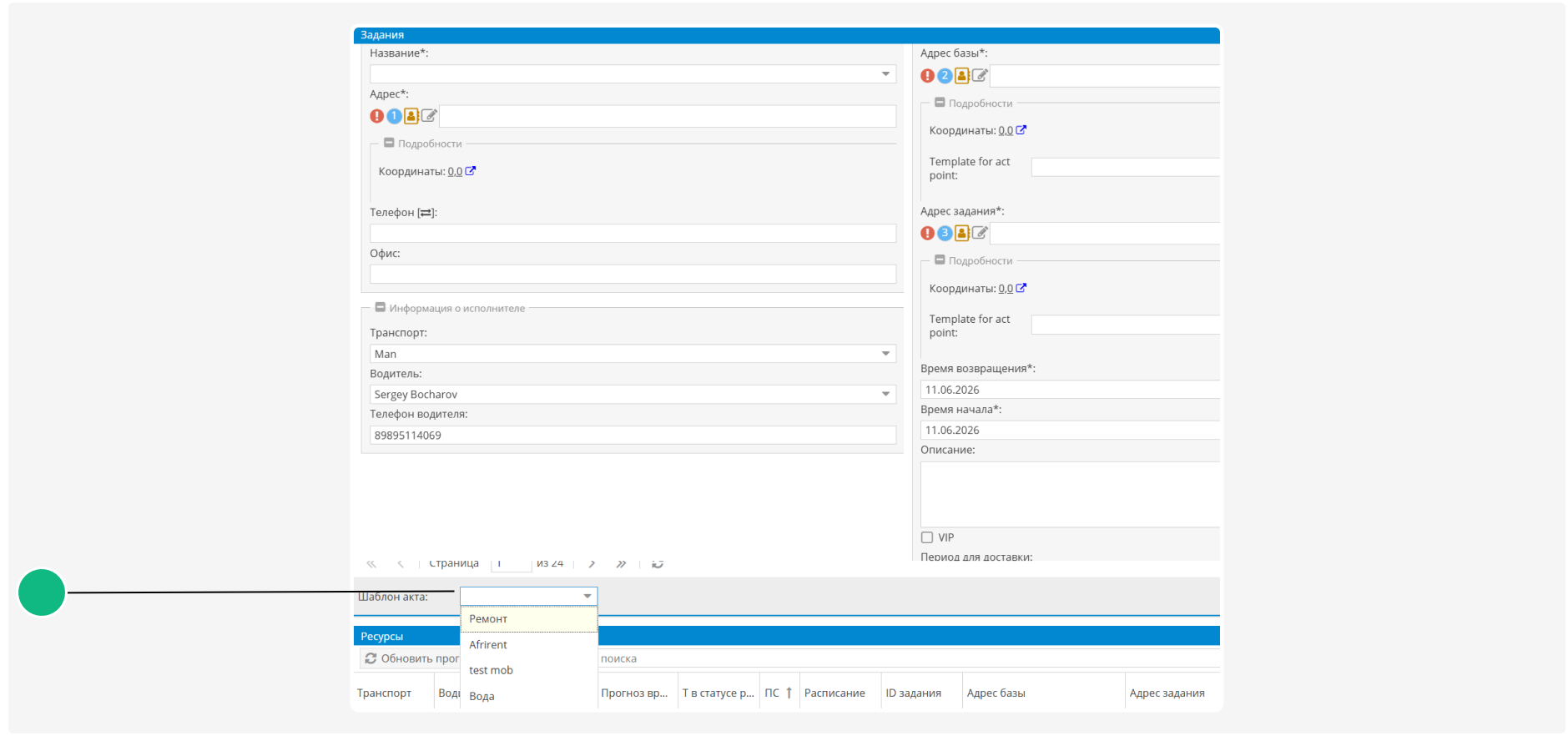This screenshot has width=1568, height=736.
Task: Open coordinates external link under Адрес
Action: click(471, 171)
